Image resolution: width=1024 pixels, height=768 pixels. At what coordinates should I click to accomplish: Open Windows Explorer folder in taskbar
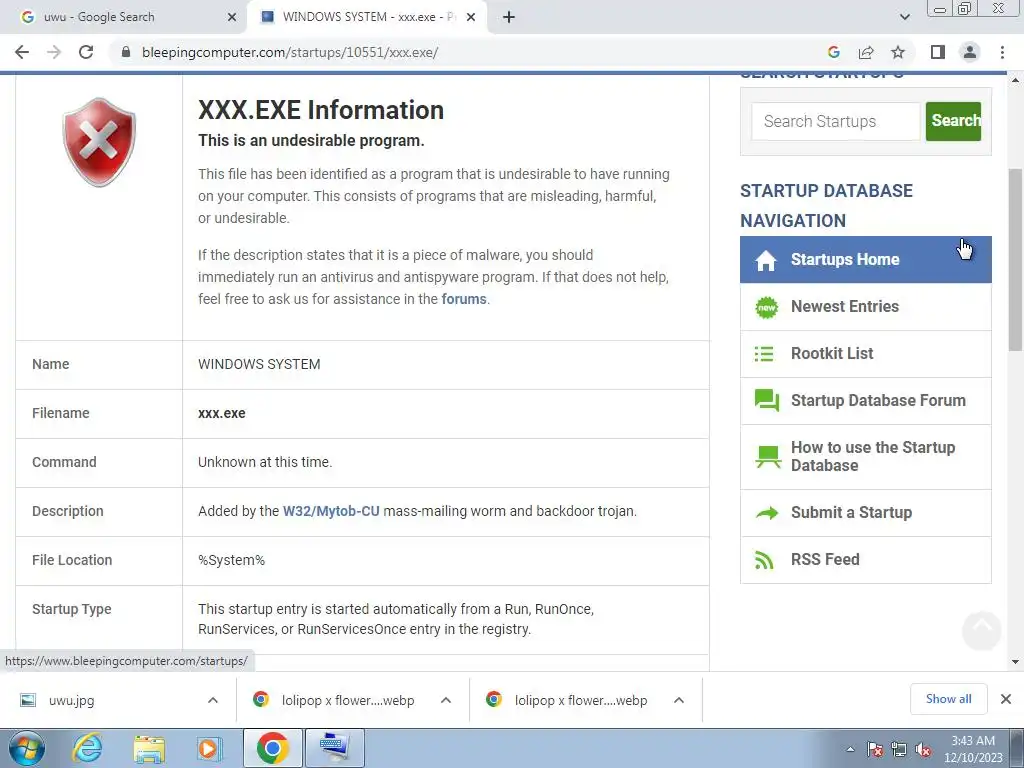point(149,748)
